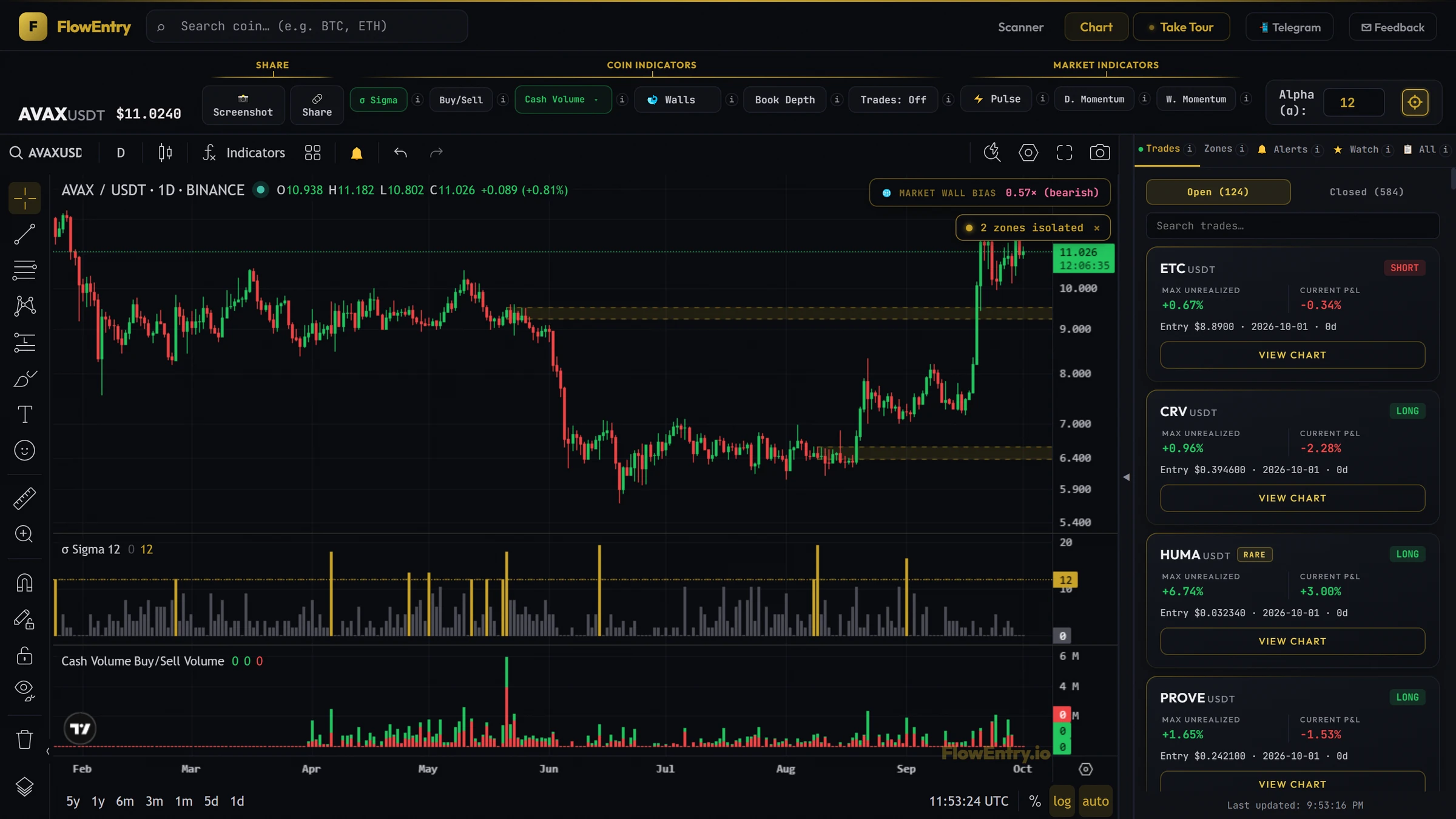Image resolution: width=1456 pixels, height=819 pixels.
Task: Change the D timeframe interval
Action: pos(121,152)
